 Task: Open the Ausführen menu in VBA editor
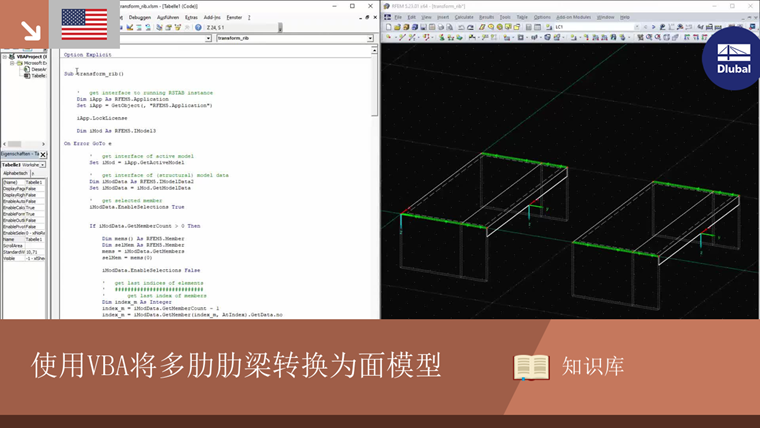168,17
